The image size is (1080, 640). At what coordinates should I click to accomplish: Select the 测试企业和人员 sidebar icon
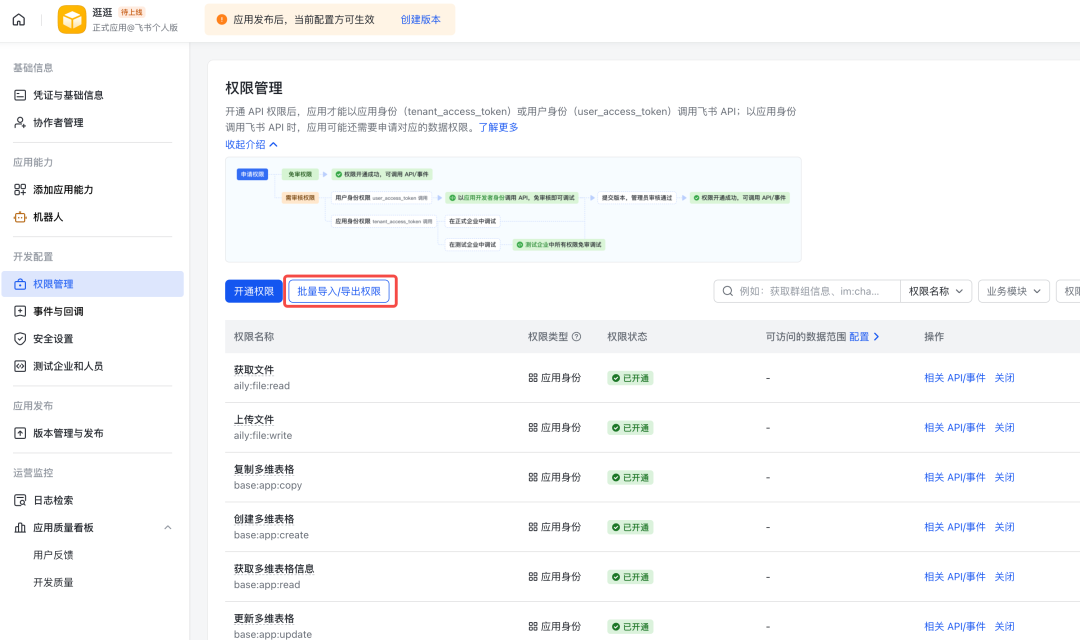pos(21,365)
